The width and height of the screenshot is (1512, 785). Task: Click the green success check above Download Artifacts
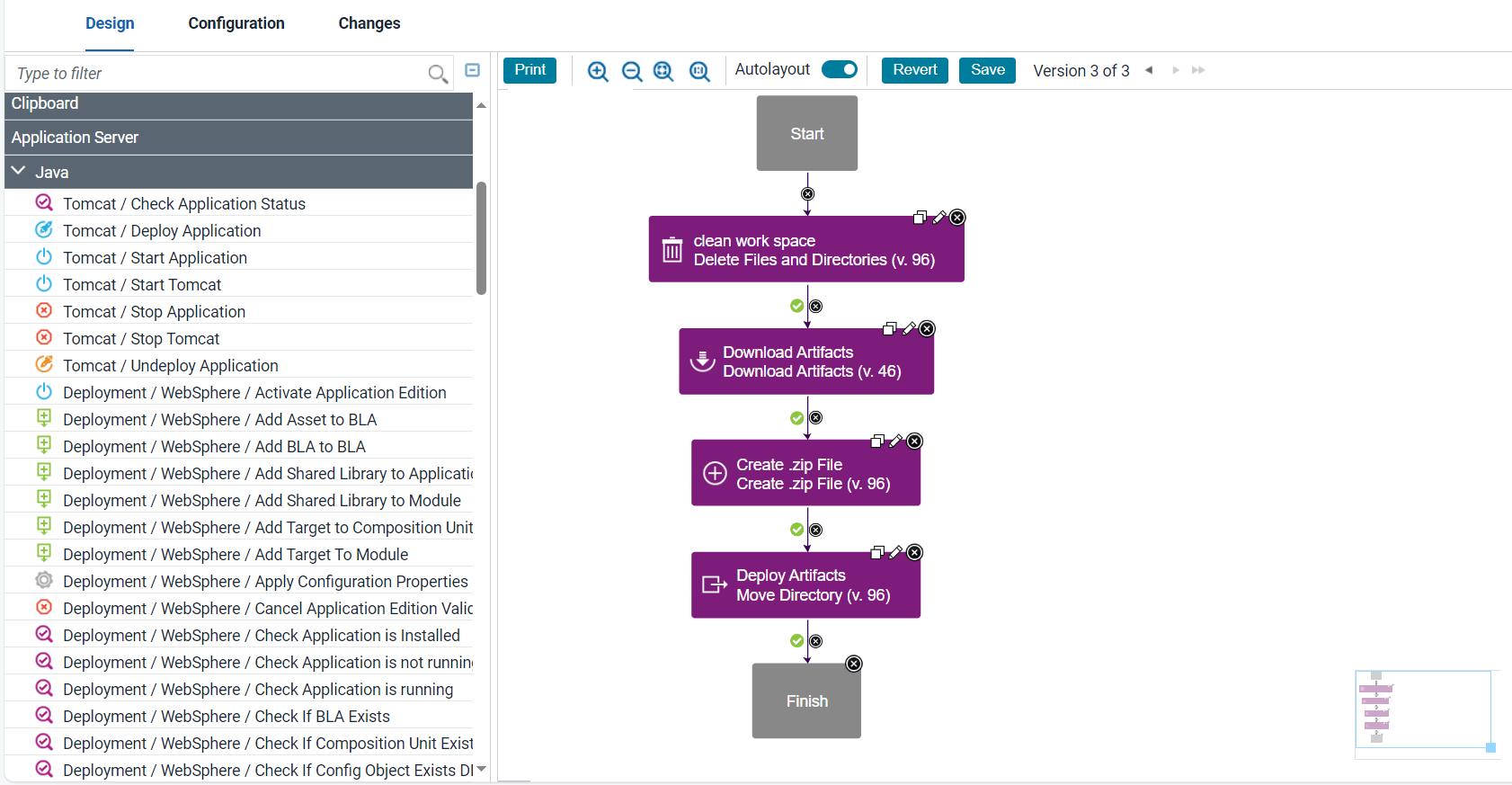[796, 306]
